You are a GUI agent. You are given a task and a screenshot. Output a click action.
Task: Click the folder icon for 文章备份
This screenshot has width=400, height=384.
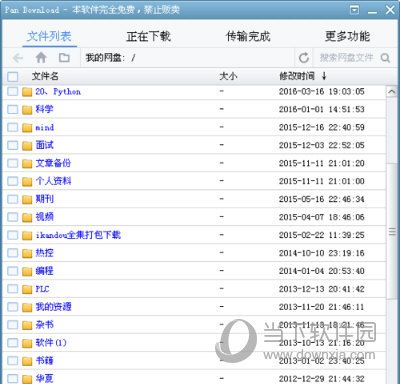click(x=27, y=164)
